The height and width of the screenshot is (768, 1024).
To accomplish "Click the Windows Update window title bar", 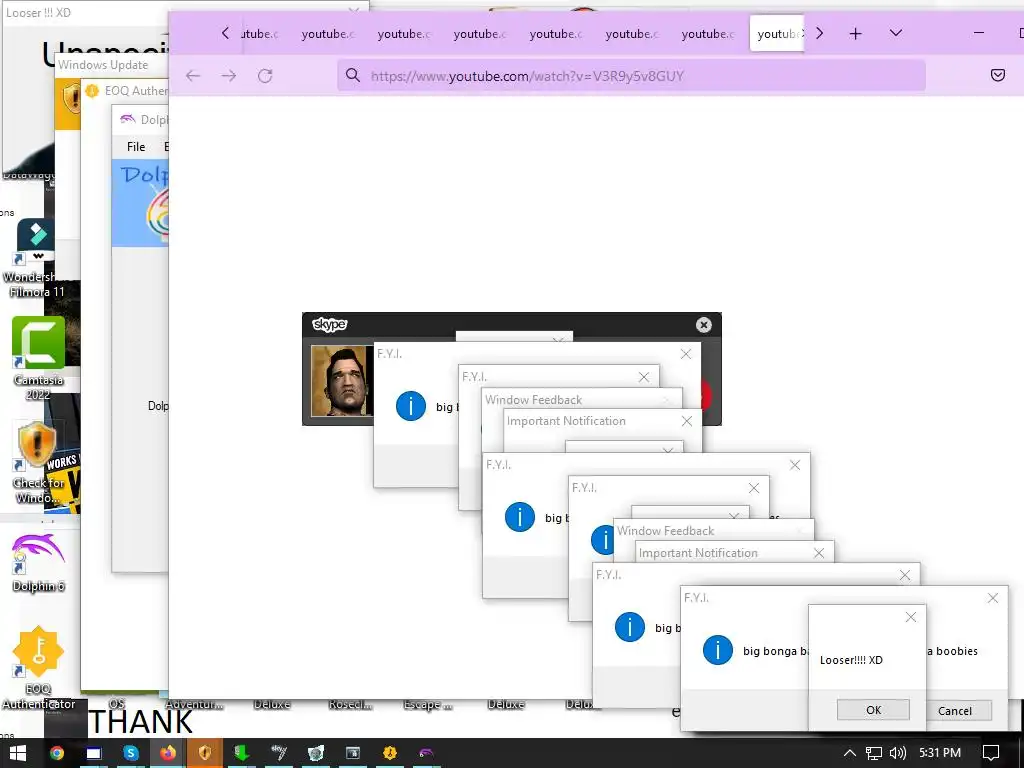I will click(x=111, y=65).
